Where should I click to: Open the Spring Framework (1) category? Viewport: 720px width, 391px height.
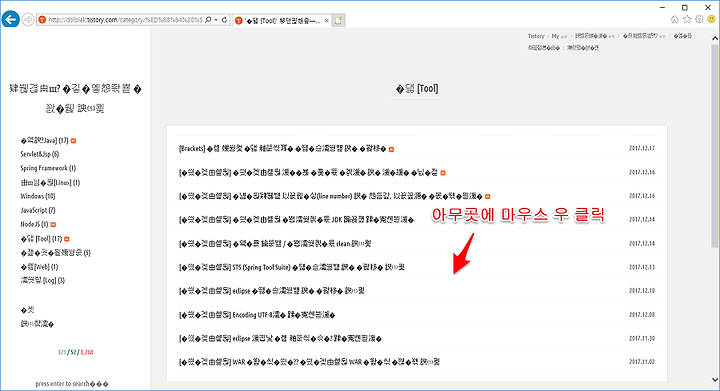(48, 168)
